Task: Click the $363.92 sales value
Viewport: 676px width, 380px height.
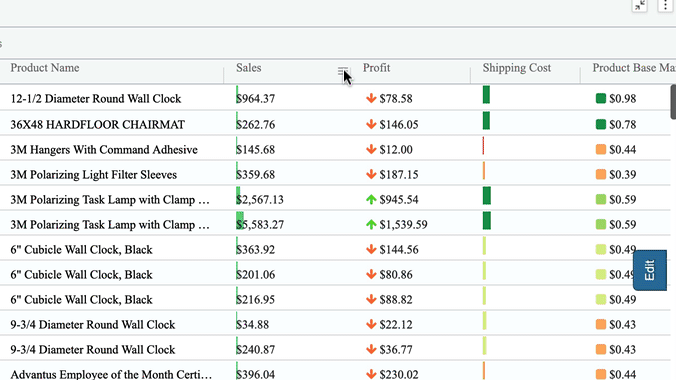Action: click(256, 250)
